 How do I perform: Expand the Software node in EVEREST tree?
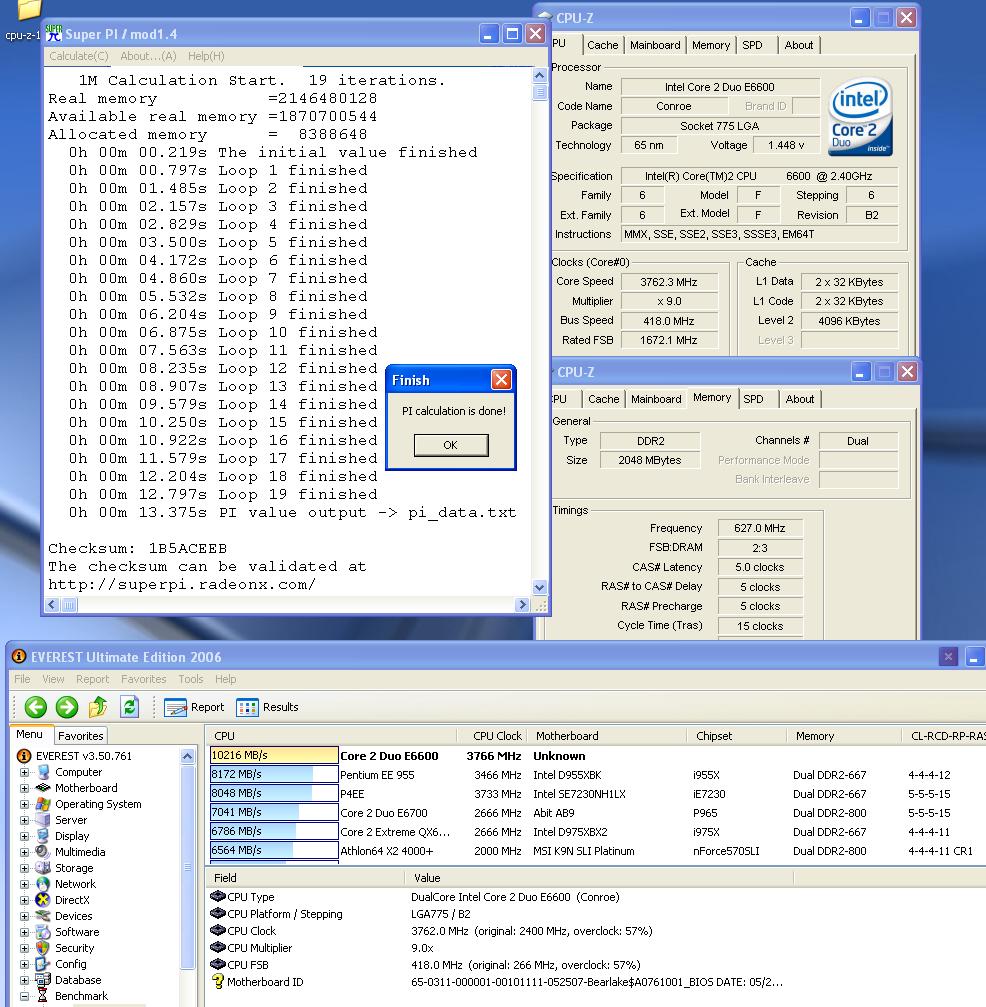[x=24, y=933]
